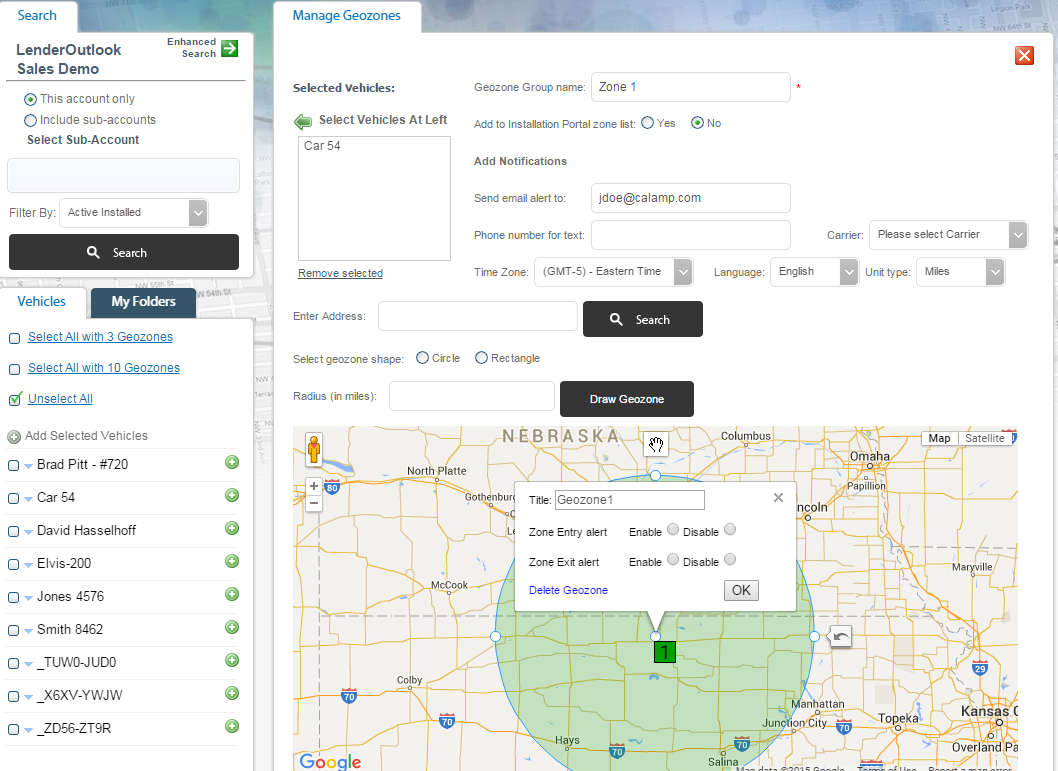Click Delete Geozone link
1058x771 pixels.
tap(568, 590)
